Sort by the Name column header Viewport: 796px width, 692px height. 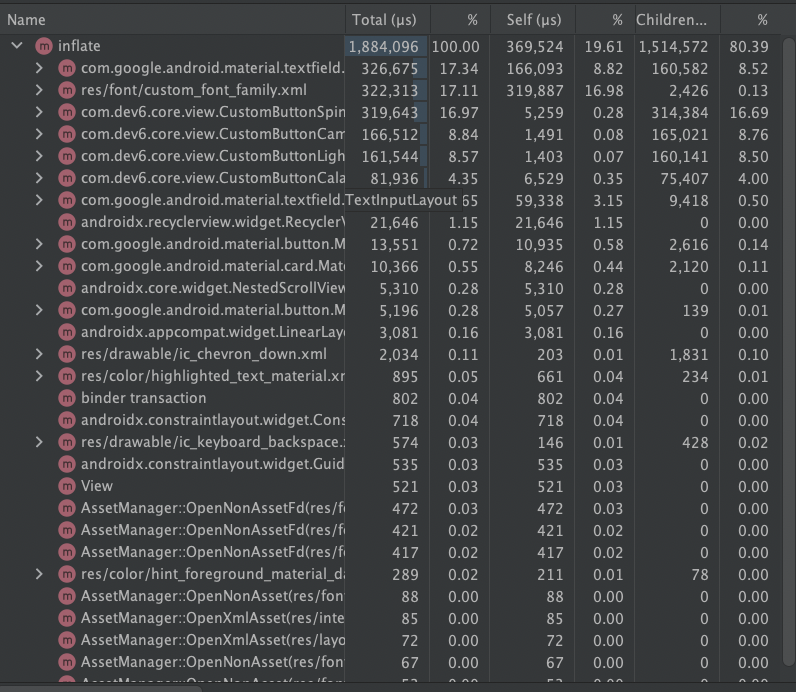(x=173, y=20)
